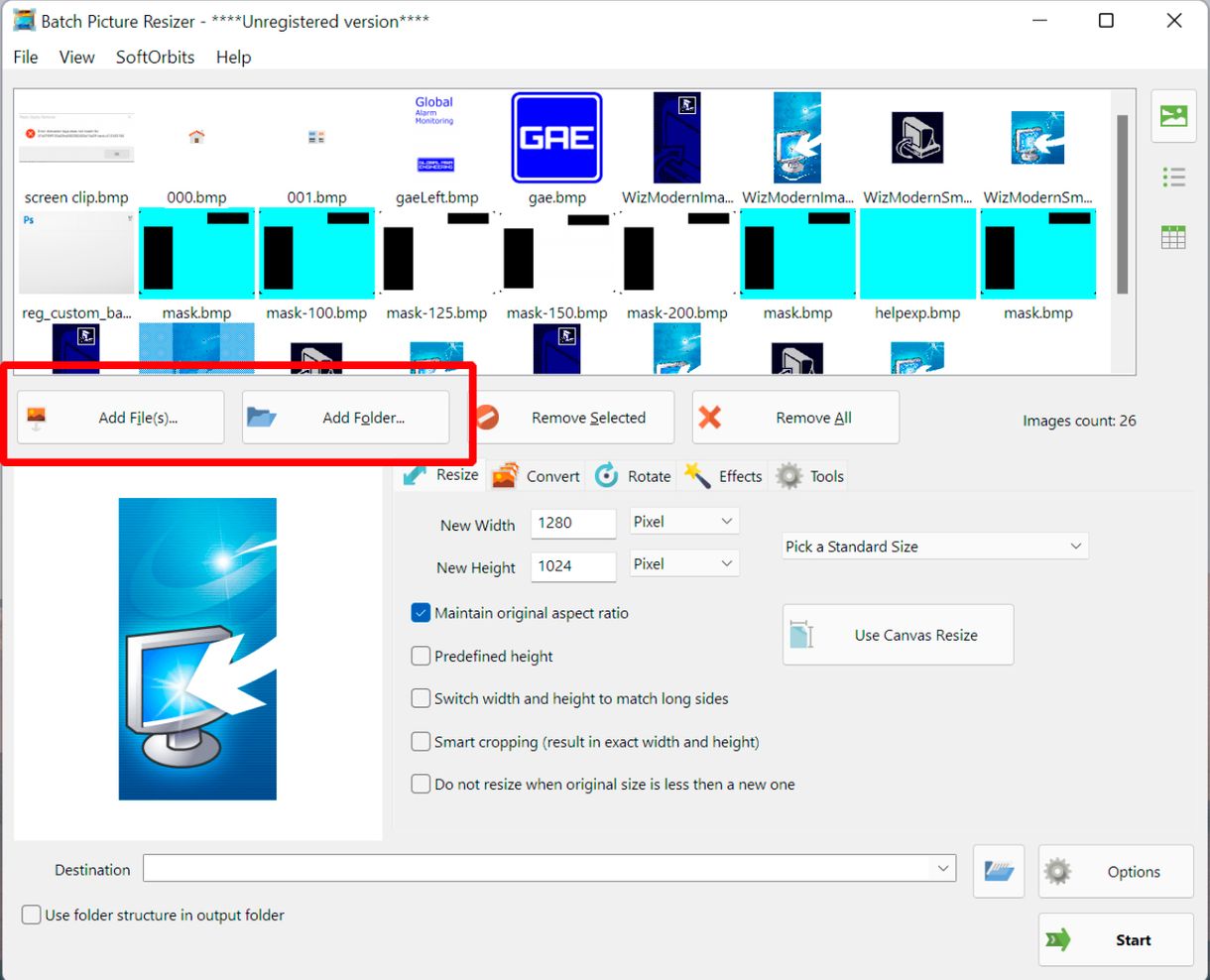
Task: Click the red no-entry icon beside Remove Selected
Action: pos(485,417)
